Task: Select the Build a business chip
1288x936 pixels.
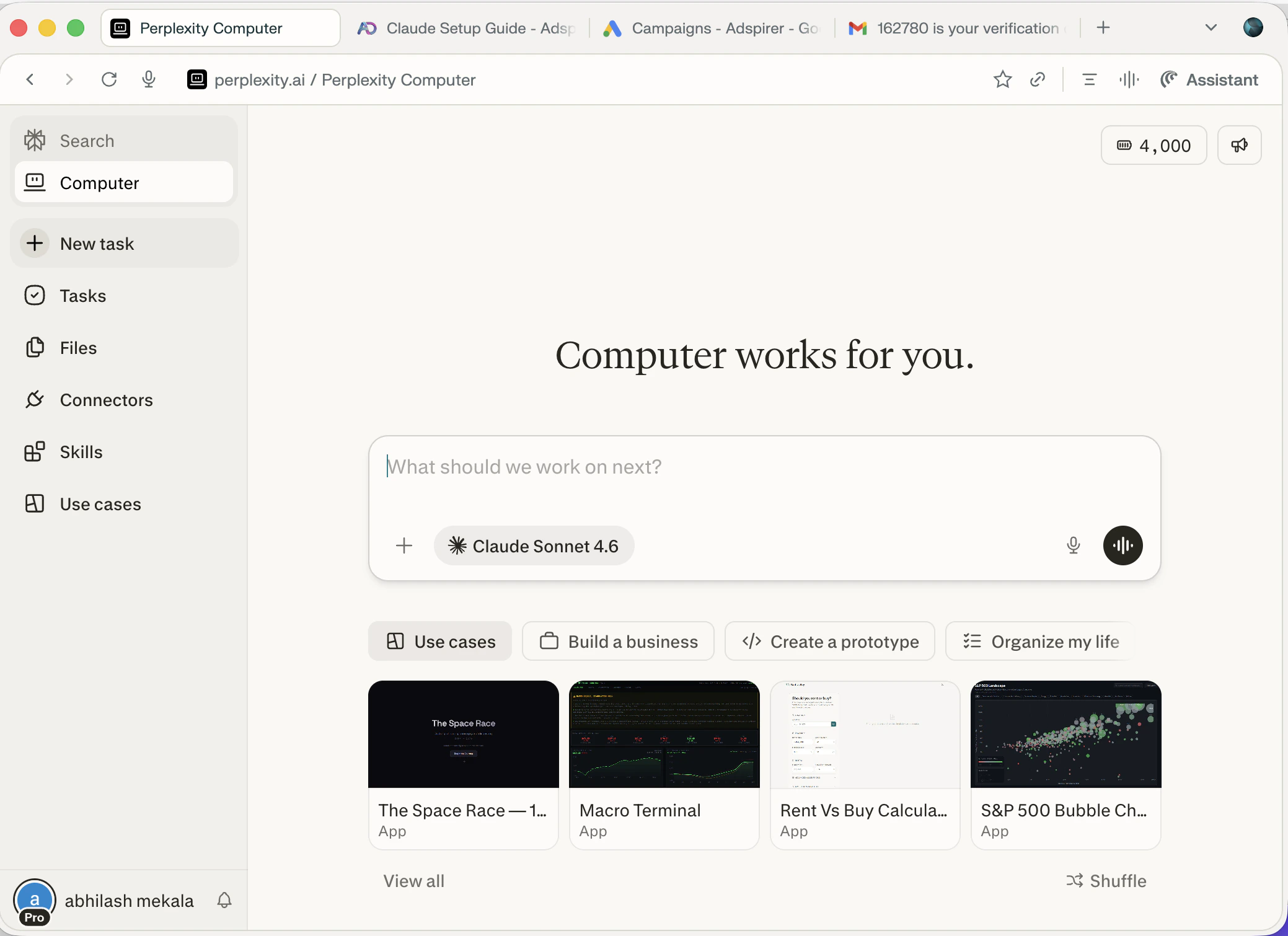Action: (618, 642)
